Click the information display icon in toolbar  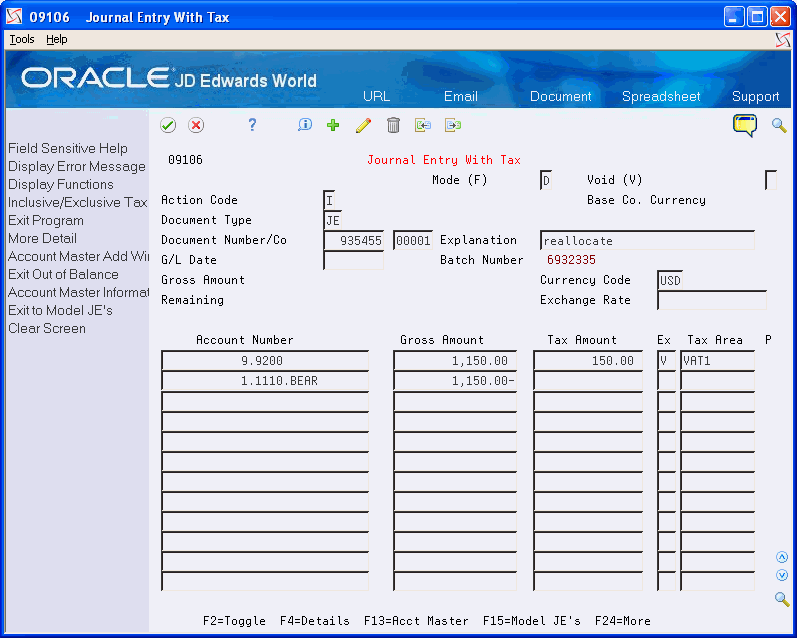(304, 125)
